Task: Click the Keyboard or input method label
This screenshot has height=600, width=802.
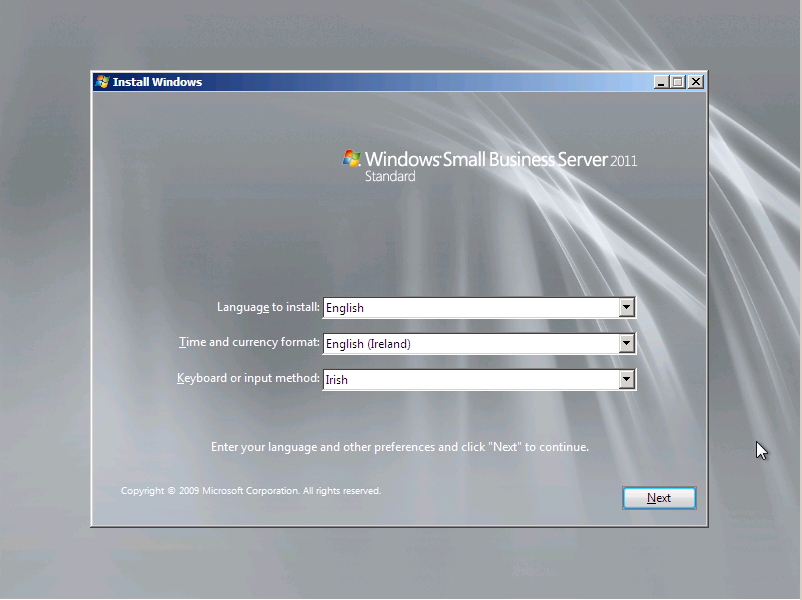Action: 248,378
